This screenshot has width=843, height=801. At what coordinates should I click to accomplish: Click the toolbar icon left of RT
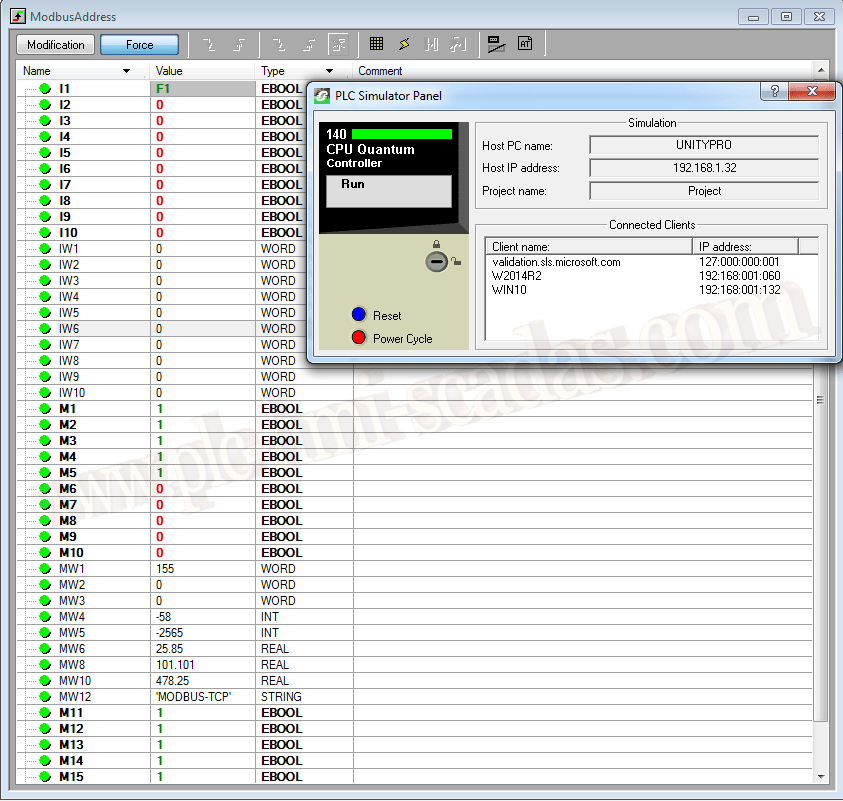click(496, 44)
